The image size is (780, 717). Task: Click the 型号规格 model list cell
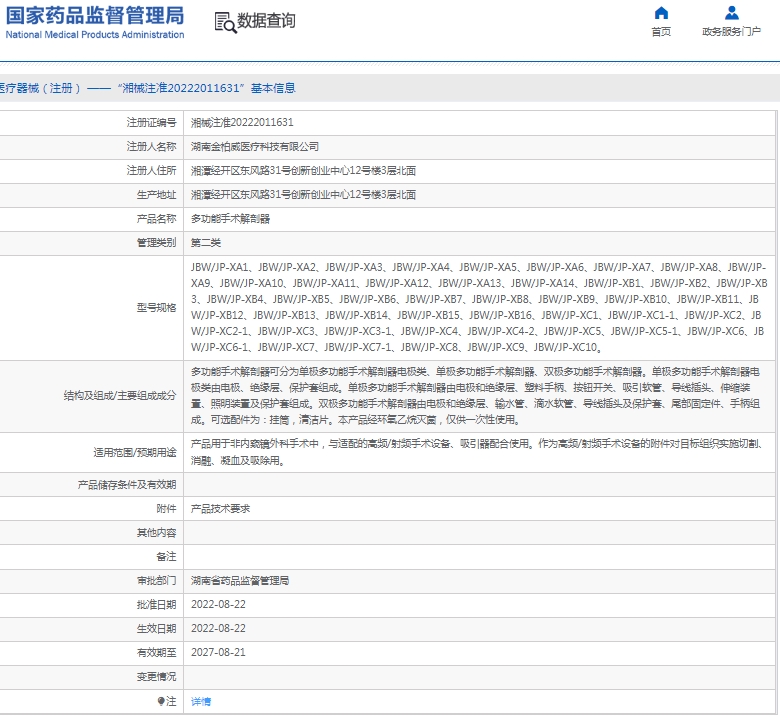tap(479, 307)
